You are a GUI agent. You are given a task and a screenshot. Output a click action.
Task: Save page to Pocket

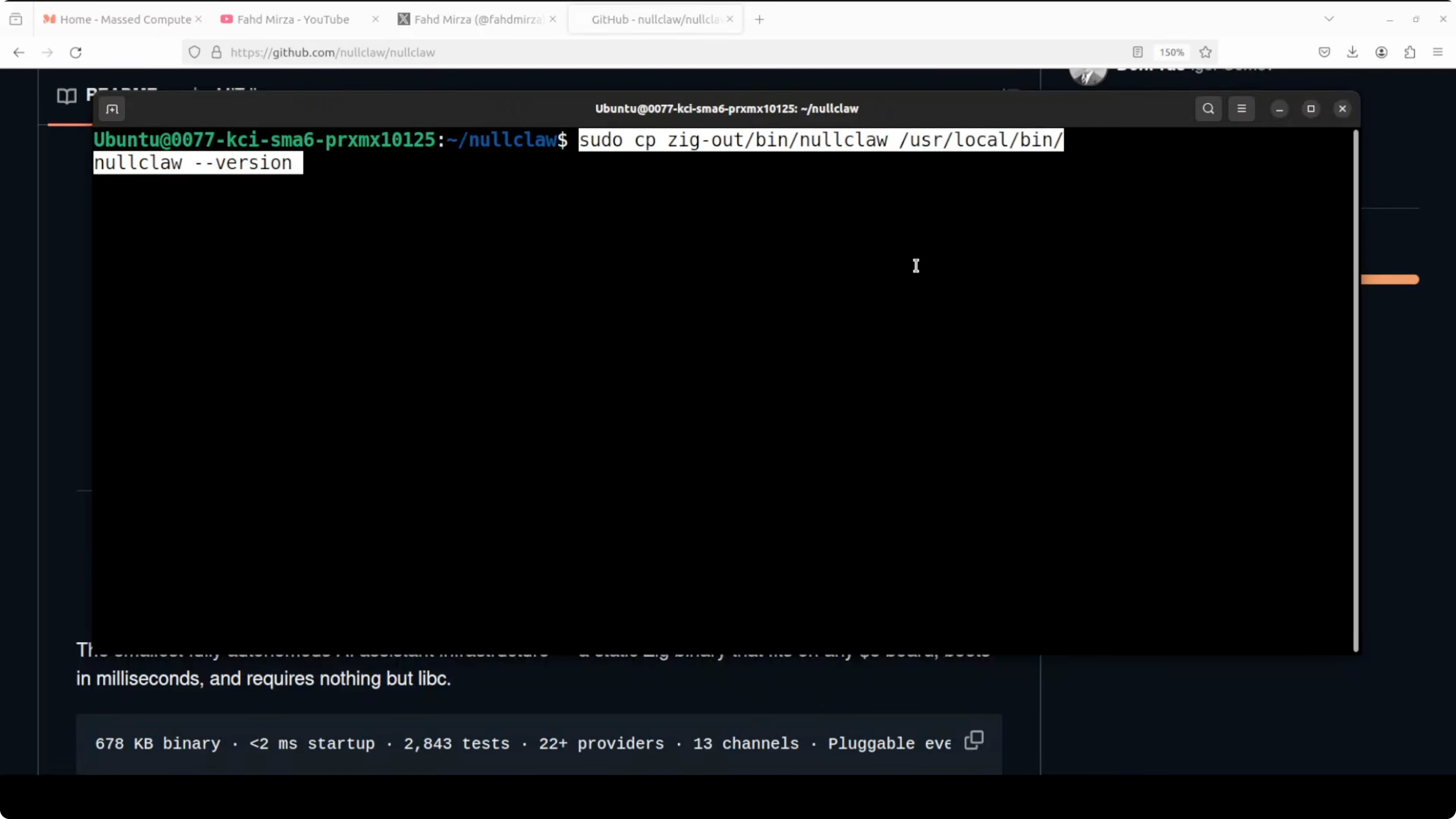tap(1324, 53)
